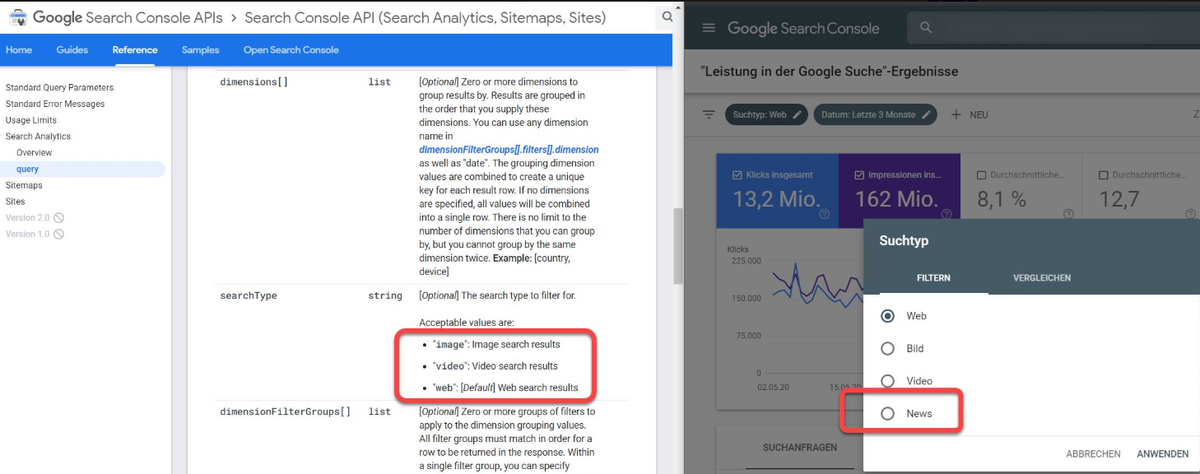The height and width of the screenshot is (474, 1200).
Task: Select query item in sidebar
Action: pos(82,169)
